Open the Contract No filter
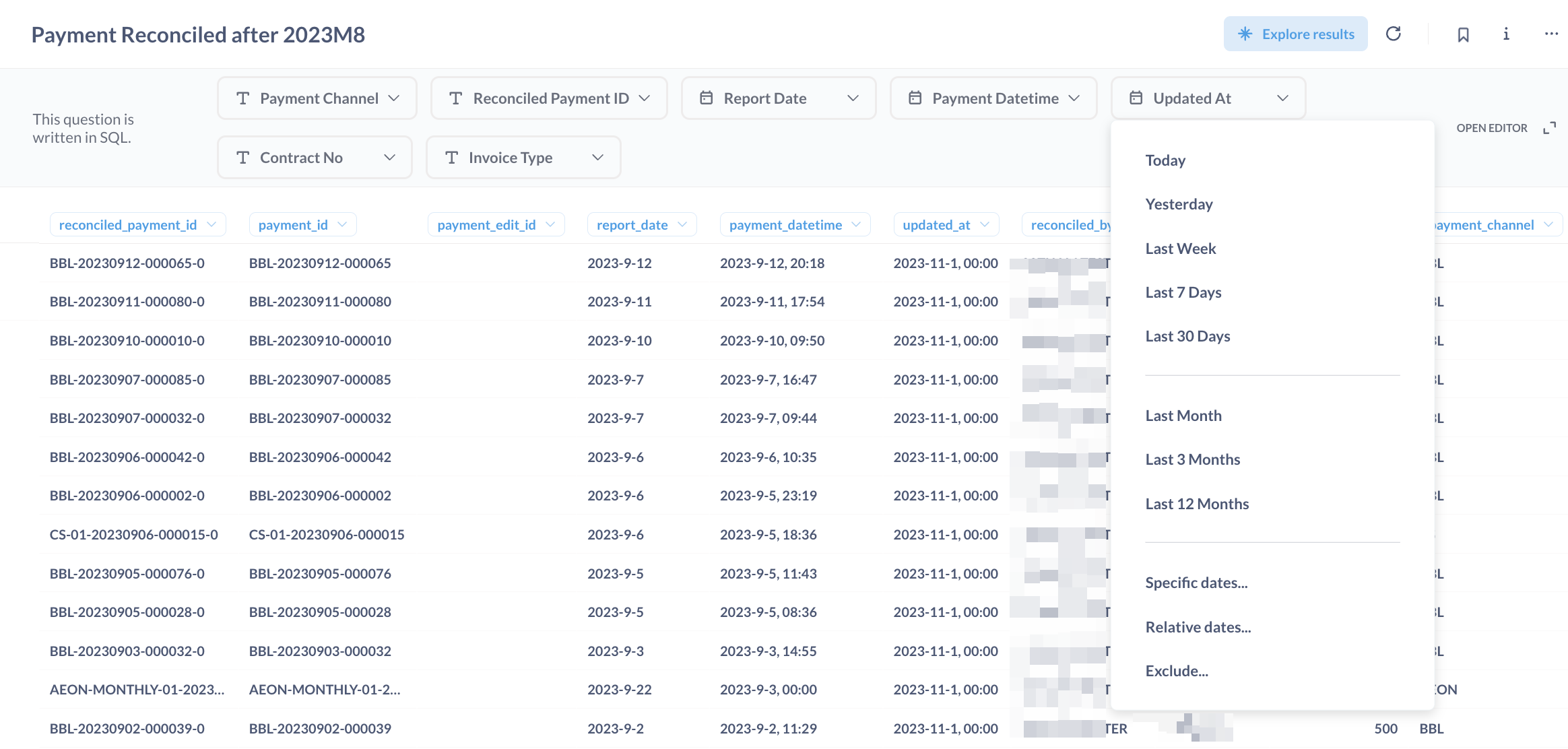Screen dimensions: 1568x749 (x=315, y=158)
